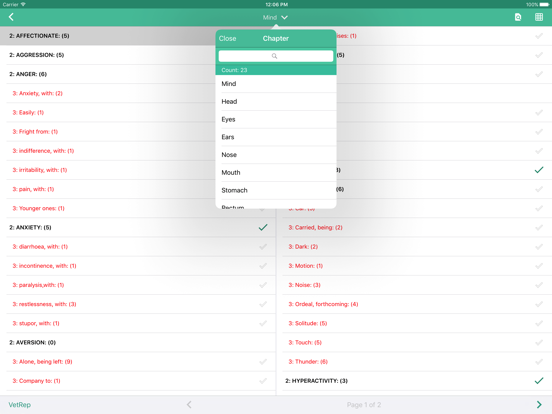This screenshot has width=552, height=414.
Task: Go to next page with right arrow
Action: pos(539,404)
